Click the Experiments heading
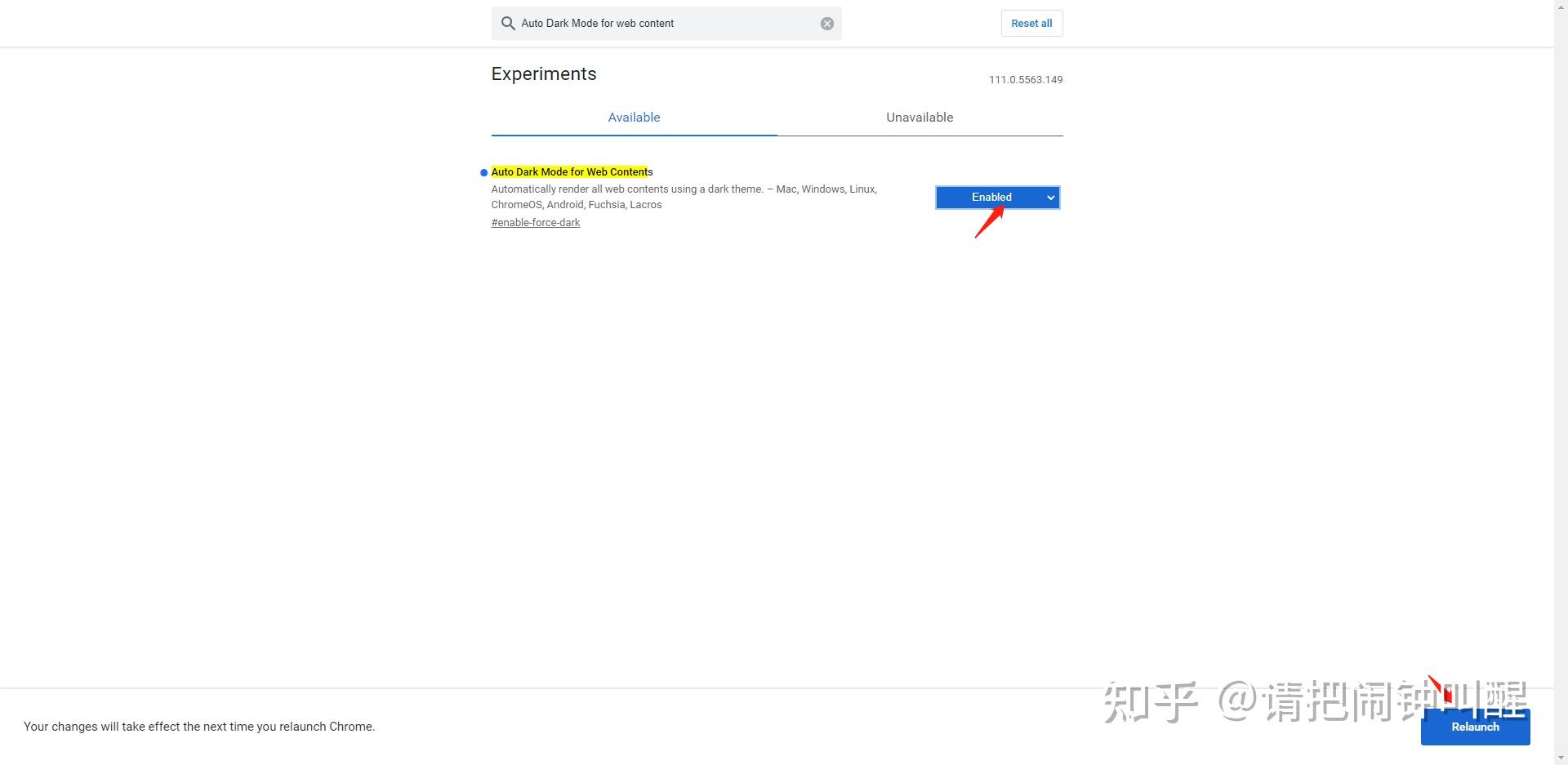 [x=544, y=74]
